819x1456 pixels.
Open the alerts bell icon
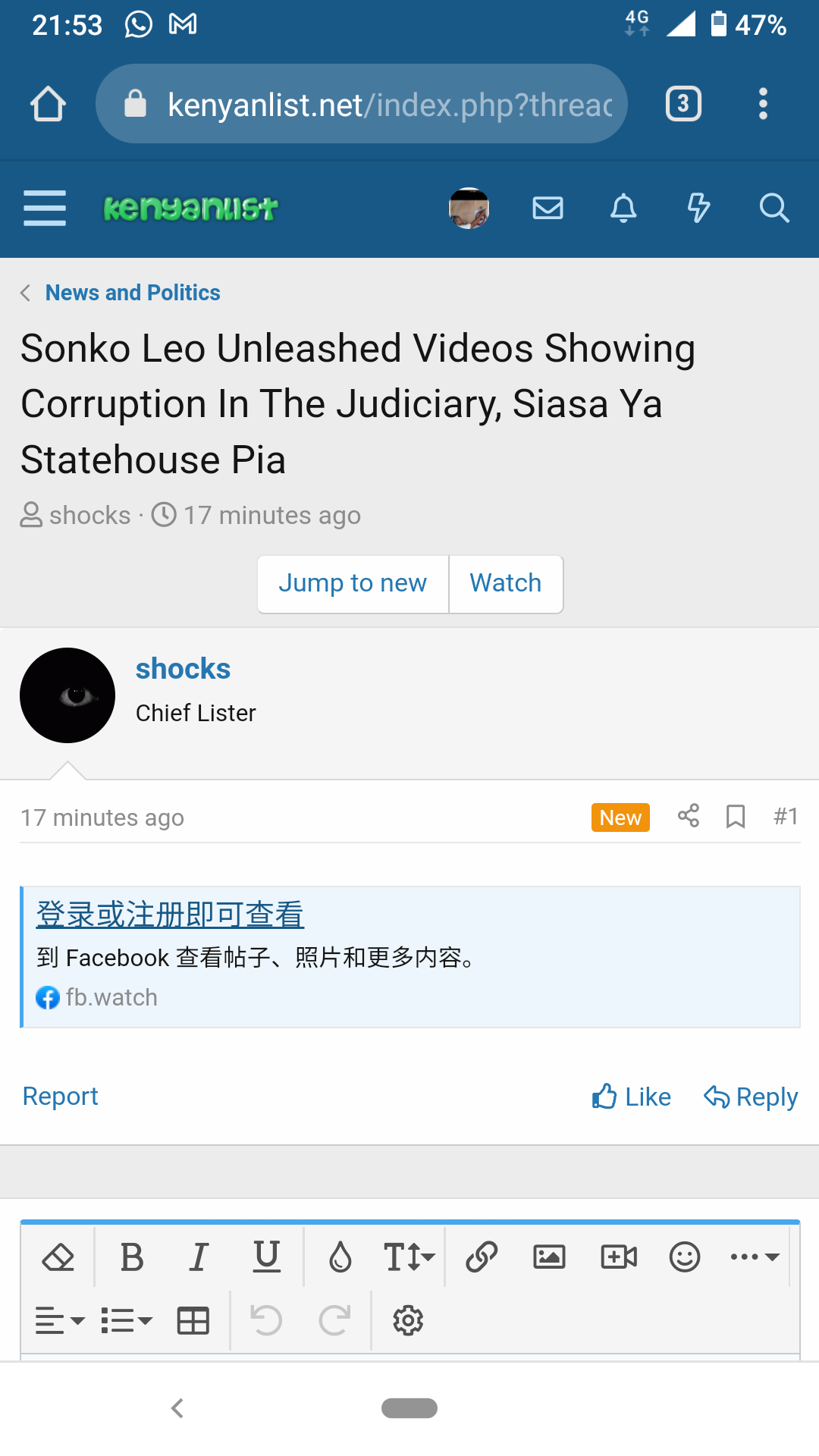tap(623, 208)
